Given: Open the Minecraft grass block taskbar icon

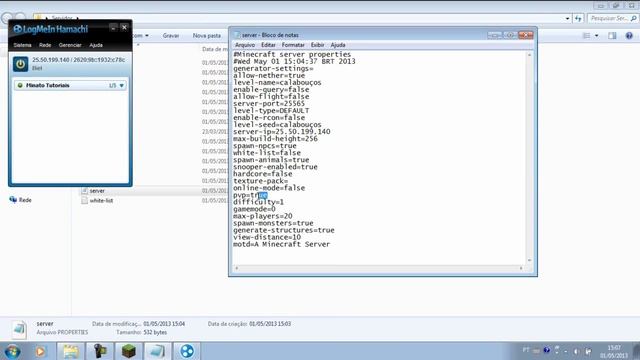Looking at the screenshot, I should [129, 351].
